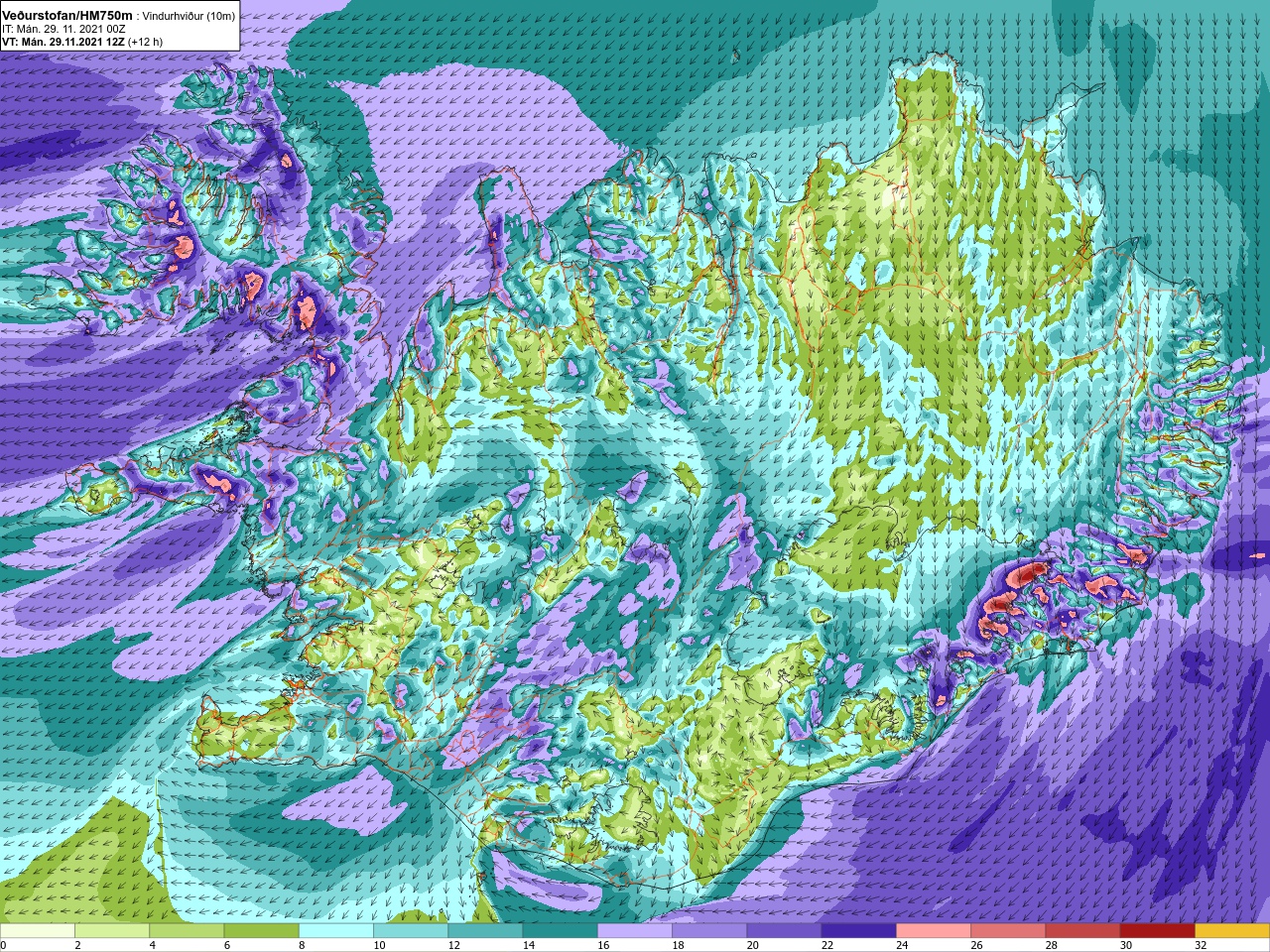Pick the lavender 16–18 legend swatch

[x=635, y=931]
